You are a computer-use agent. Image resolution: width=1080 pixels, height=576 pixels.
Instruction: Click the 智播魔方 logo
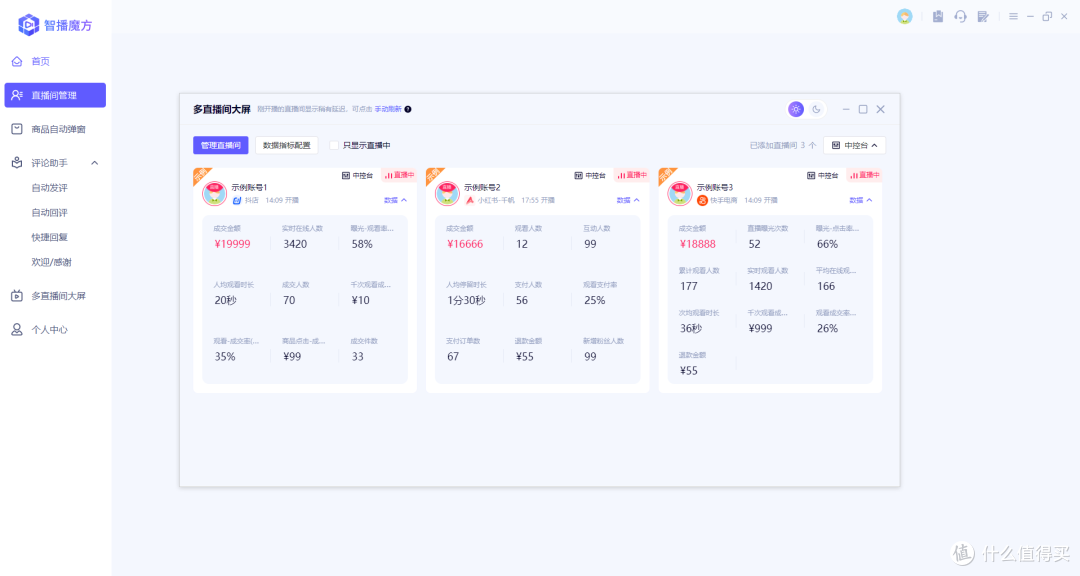click(x=54, y=25)
